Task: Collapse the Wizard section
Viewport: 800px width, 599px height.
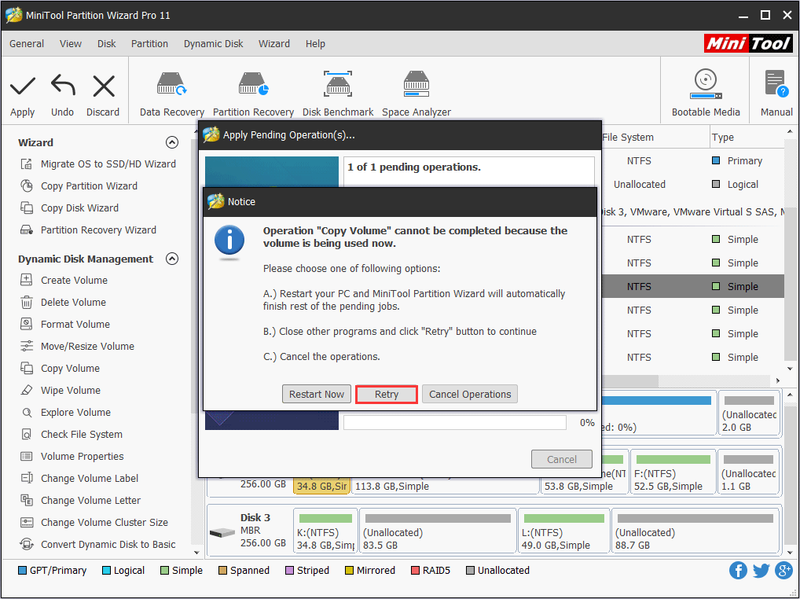Action: 172,142
